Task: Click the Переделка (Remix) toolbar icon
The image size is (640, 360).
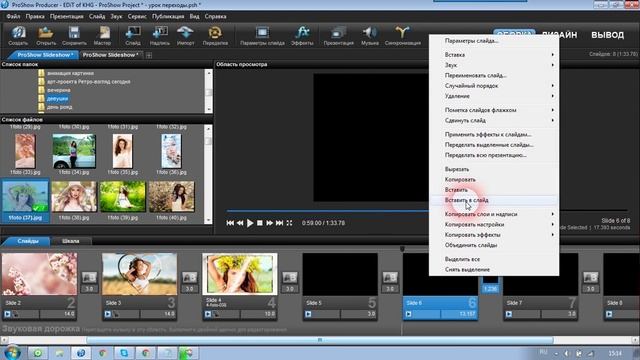Action: [x=215, y=36]
